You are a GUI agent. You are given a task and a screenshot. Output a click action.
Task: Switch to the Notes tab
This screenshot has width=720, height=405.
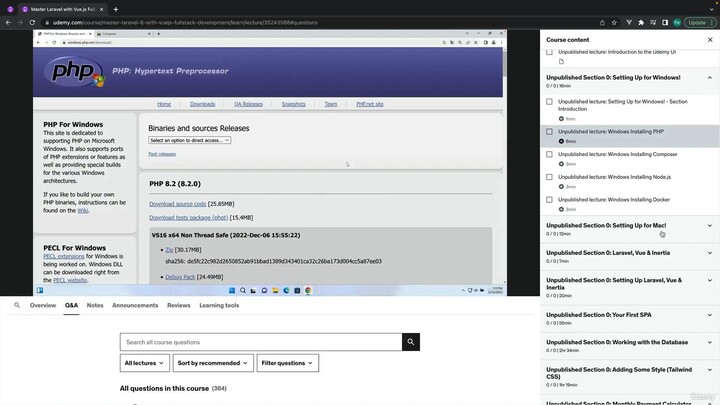coord(95,305)
